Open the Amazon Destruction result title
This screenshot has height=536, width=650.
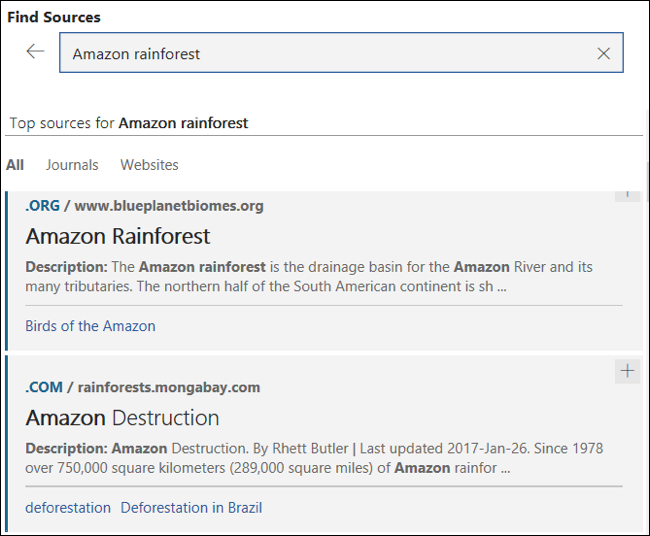(x=122, y=417)
